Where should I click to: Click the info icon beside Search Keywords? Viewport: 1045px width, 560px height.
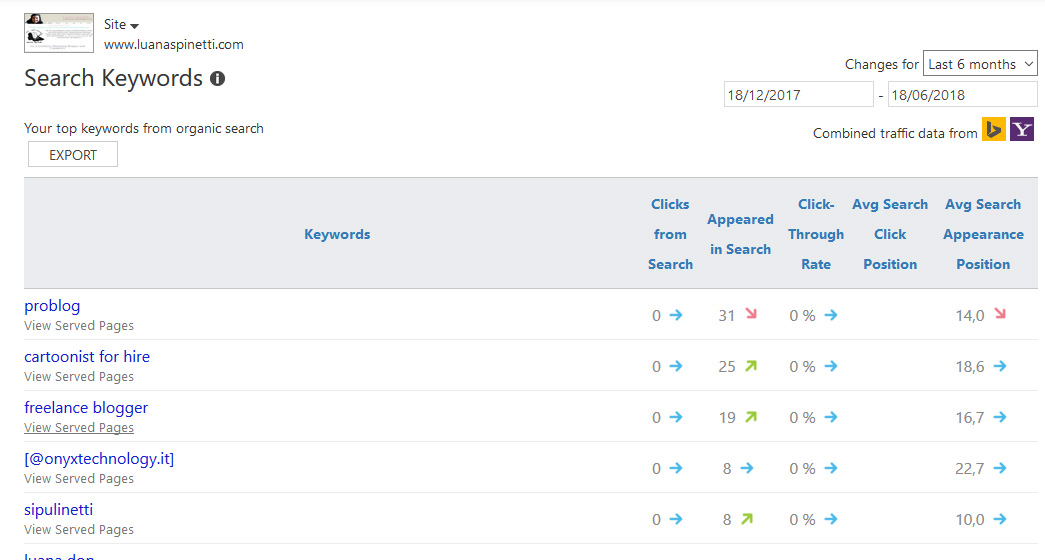tap(217, 79)
